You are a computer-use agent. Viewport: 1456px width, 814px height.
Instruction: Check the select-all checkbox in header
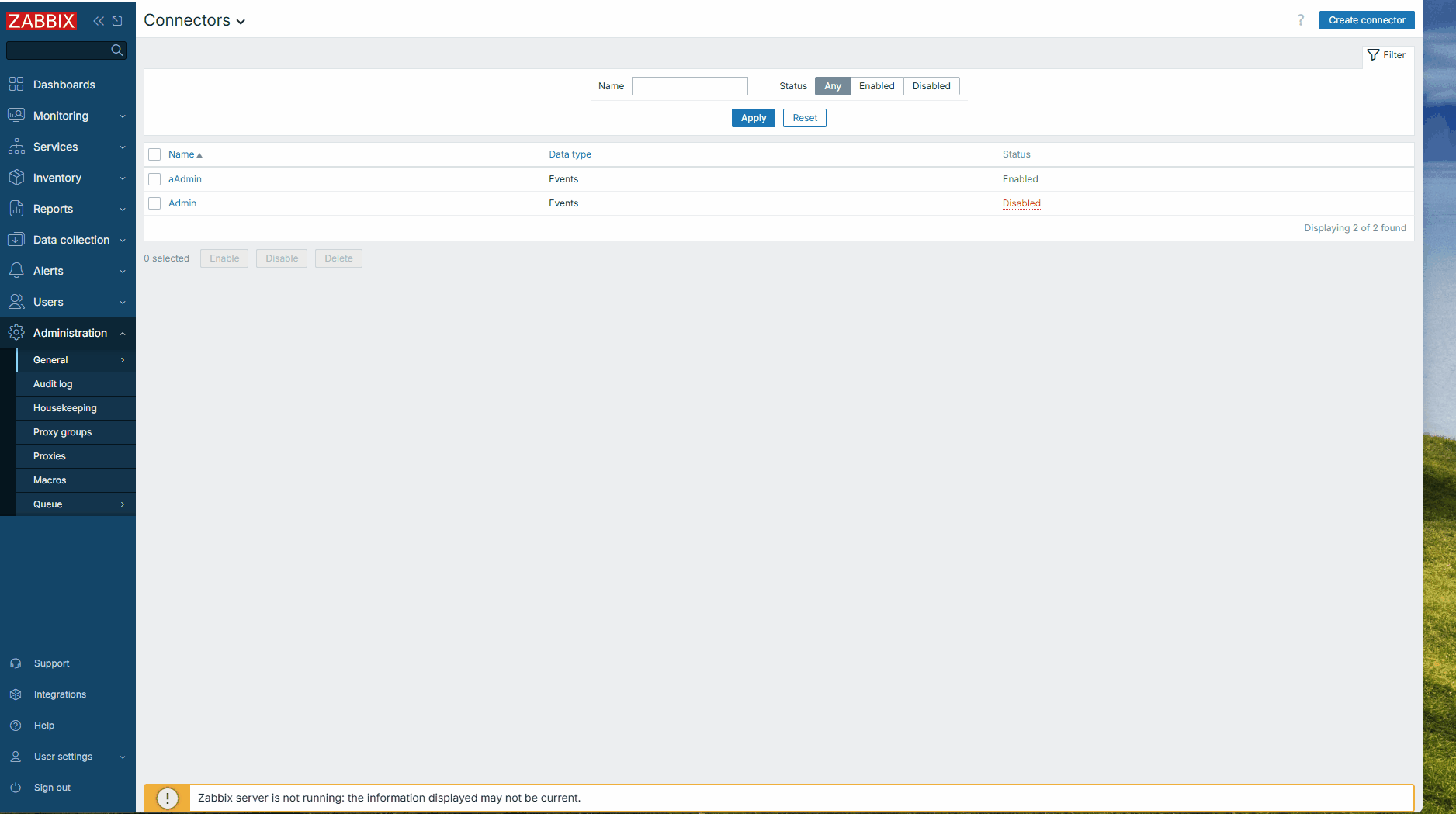point(154,154)
